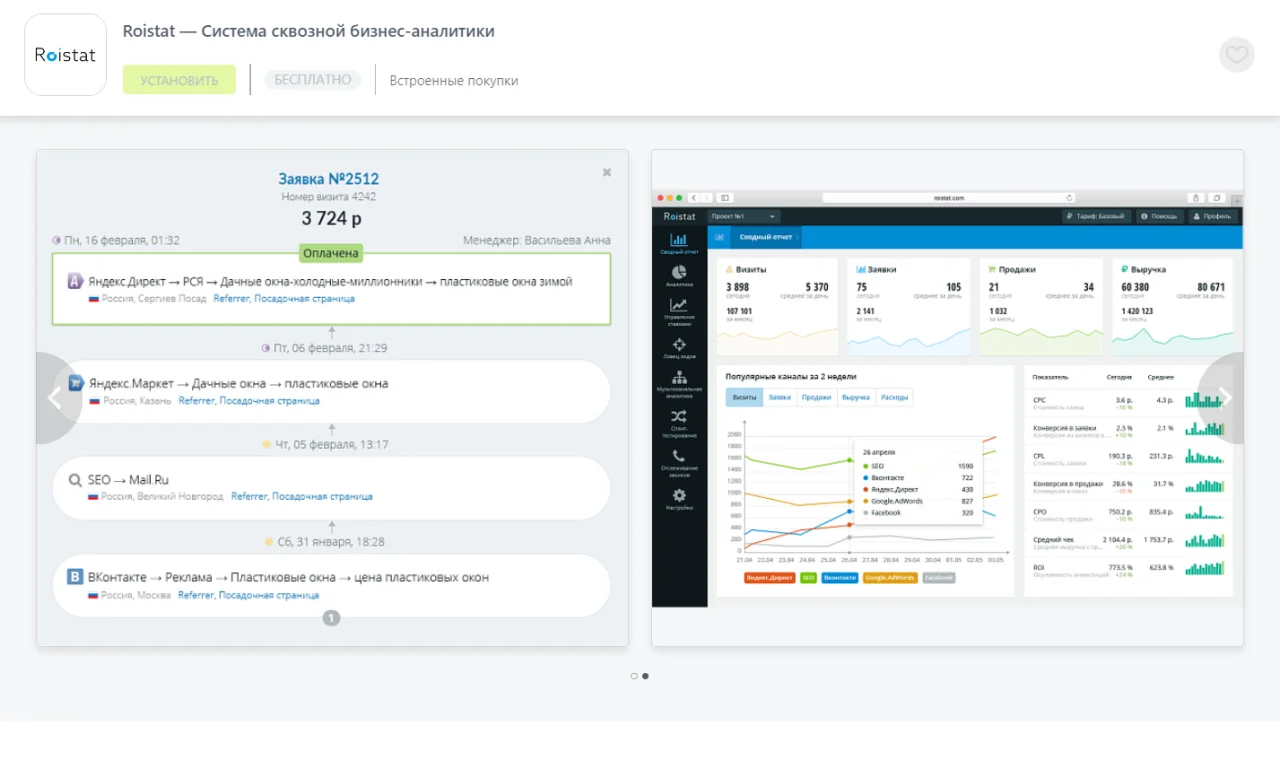The width and height of the screenshot is (1280, 778).
Task: Click the gray badge numbered 1
Action: click(332, 618)
